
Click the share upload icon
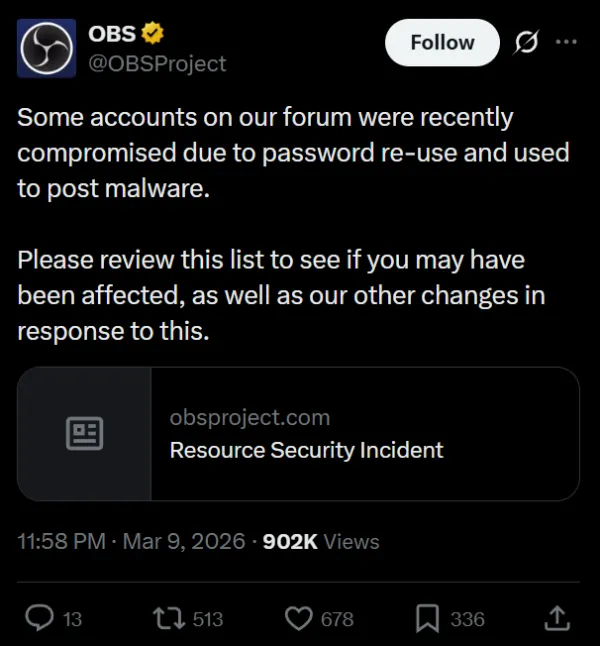point(559,617)
